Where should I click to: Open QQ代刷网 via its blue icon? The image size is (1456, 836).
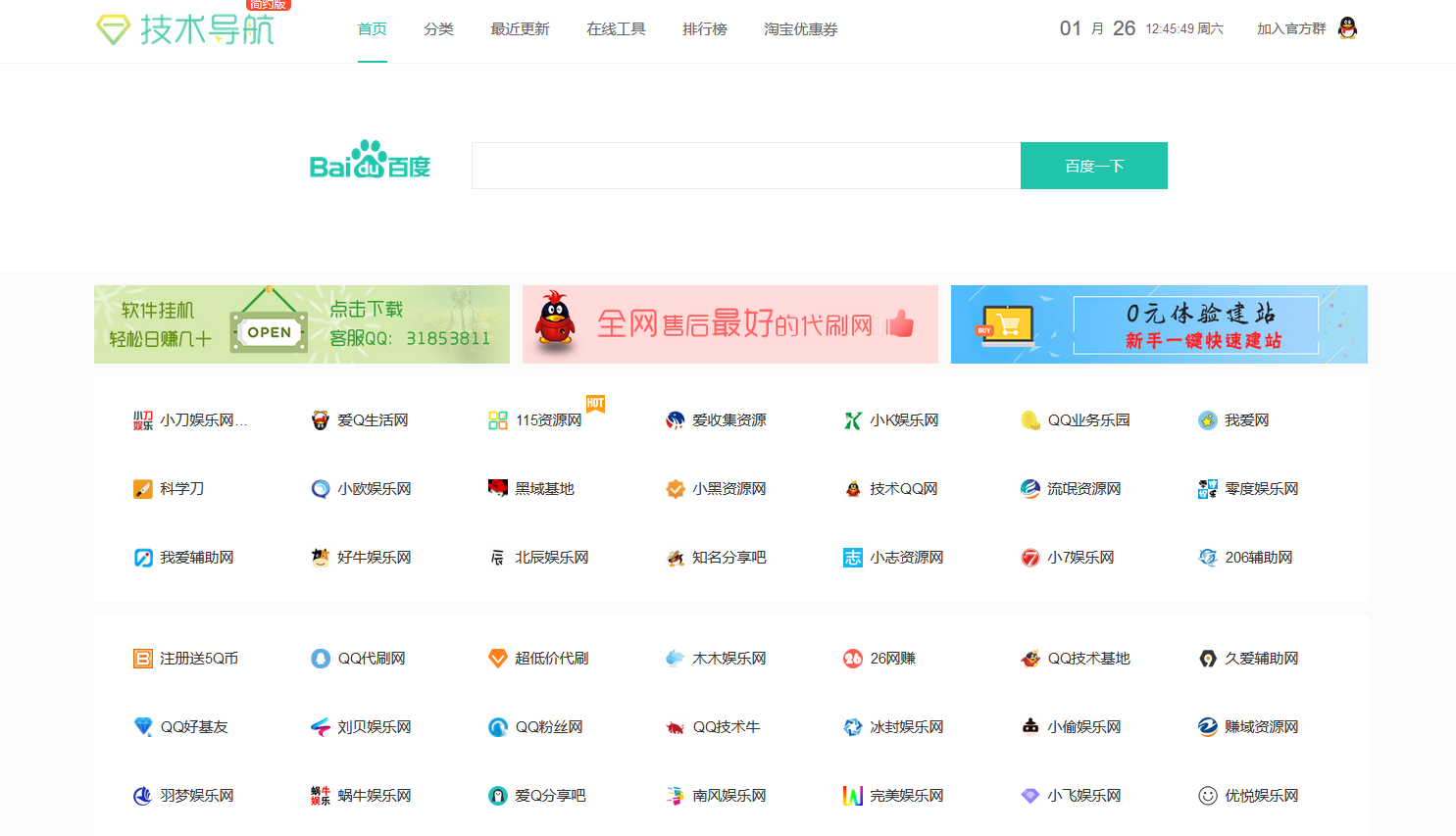coord(320,658)
